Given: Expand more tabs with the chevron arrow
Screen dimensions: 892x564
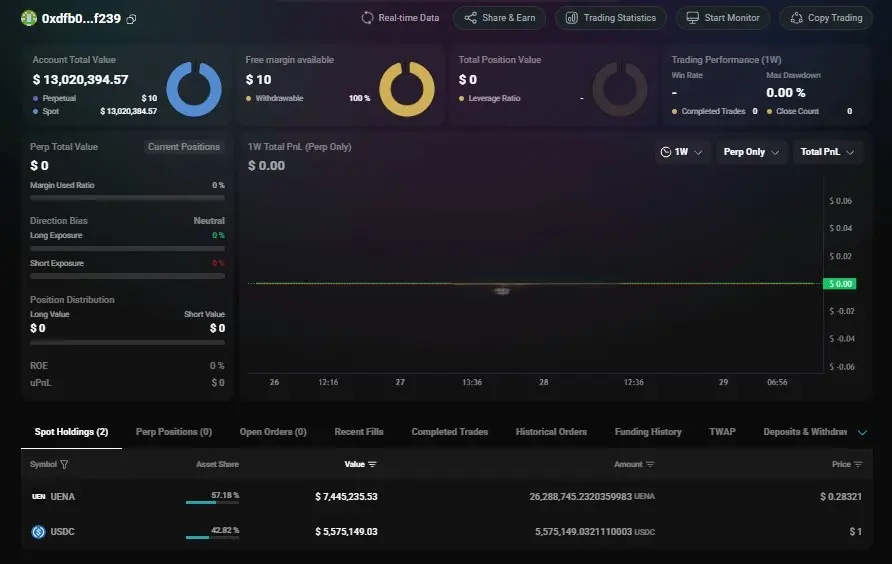Looking at the screenshot, I should 862,433.
